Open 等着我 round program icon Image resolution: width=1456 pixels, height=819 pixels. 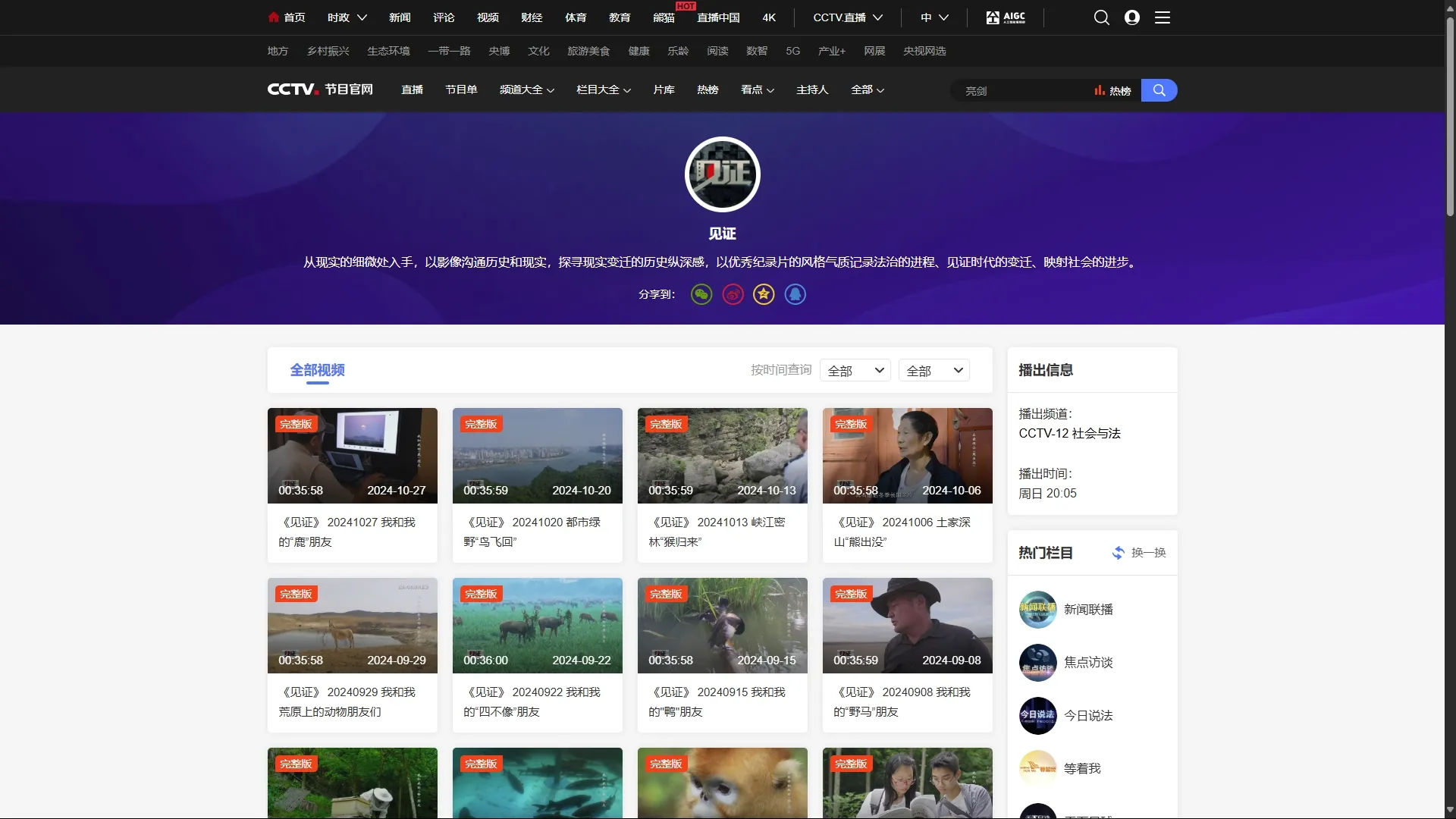coord(1037,769)
